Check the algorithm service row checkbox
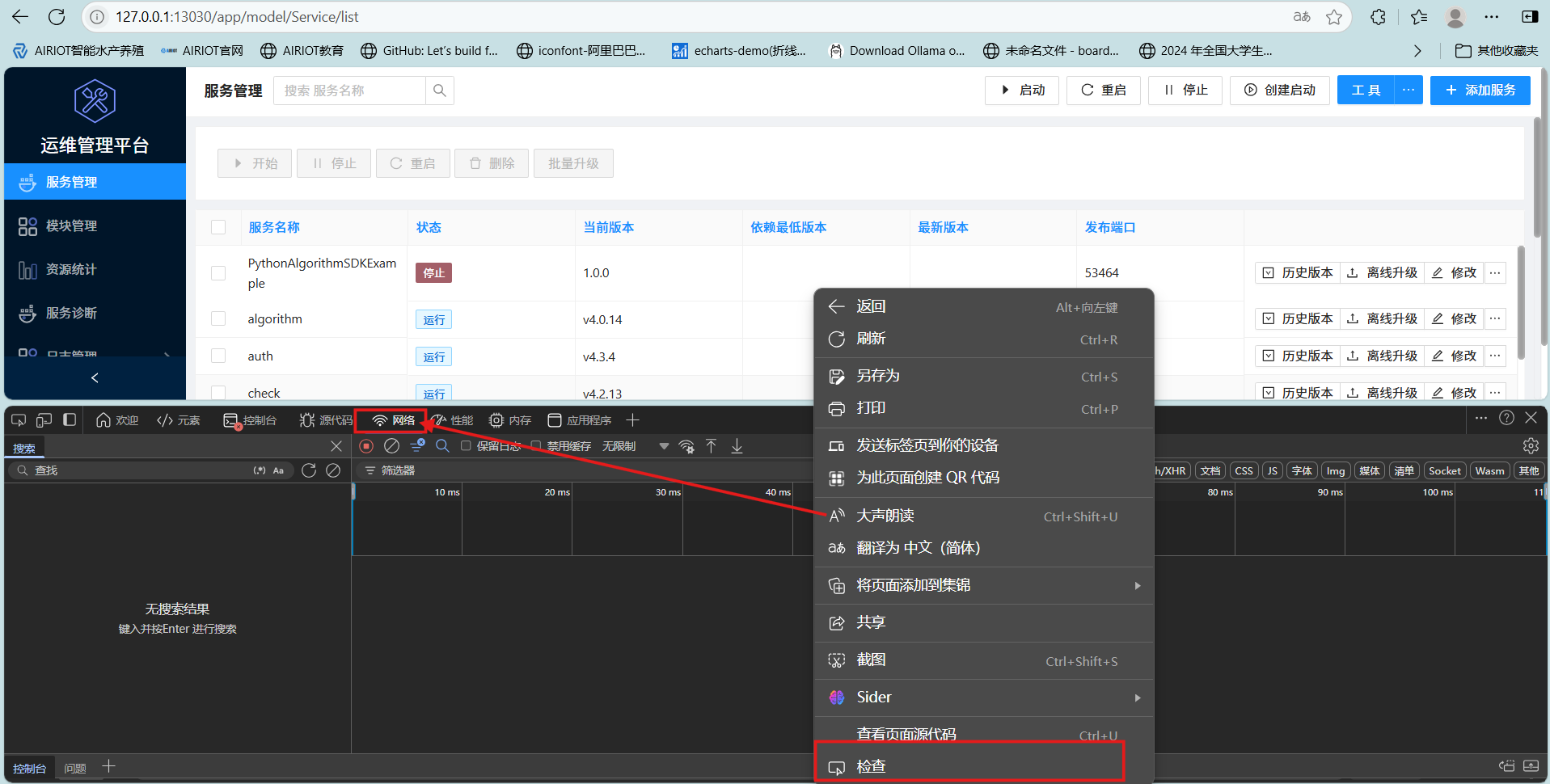1550x784 pixels. 218,318
